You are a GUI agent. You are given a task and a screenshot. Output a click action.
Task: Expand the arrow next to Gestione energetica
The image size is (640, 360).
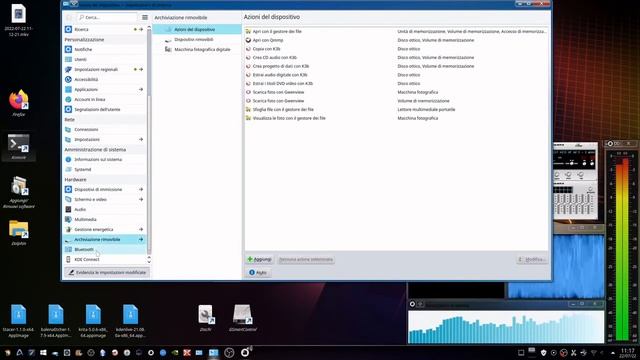pos(141,229)
